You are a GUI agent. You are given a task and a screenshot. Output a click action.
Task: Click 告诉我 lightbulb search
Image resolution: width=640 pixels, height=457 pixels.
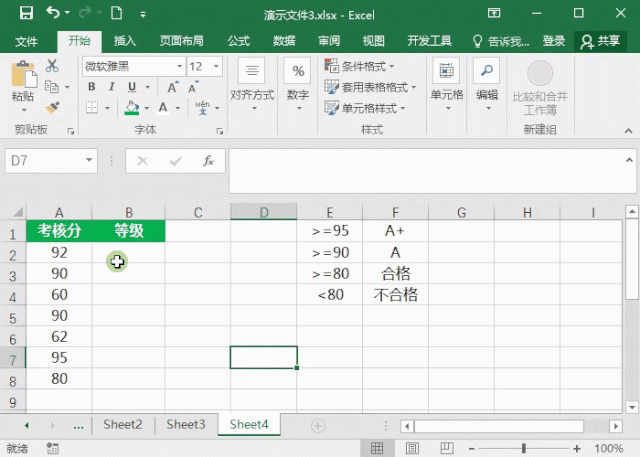[500, 41]
